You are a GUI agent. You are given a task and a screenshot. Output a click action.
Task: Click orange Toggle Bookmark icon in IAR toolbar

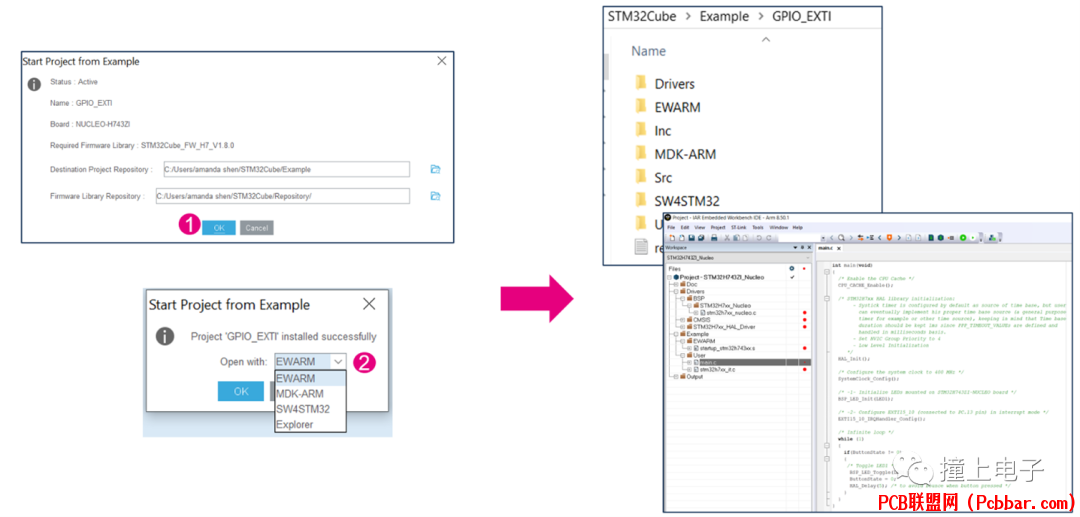coord(889,238)
